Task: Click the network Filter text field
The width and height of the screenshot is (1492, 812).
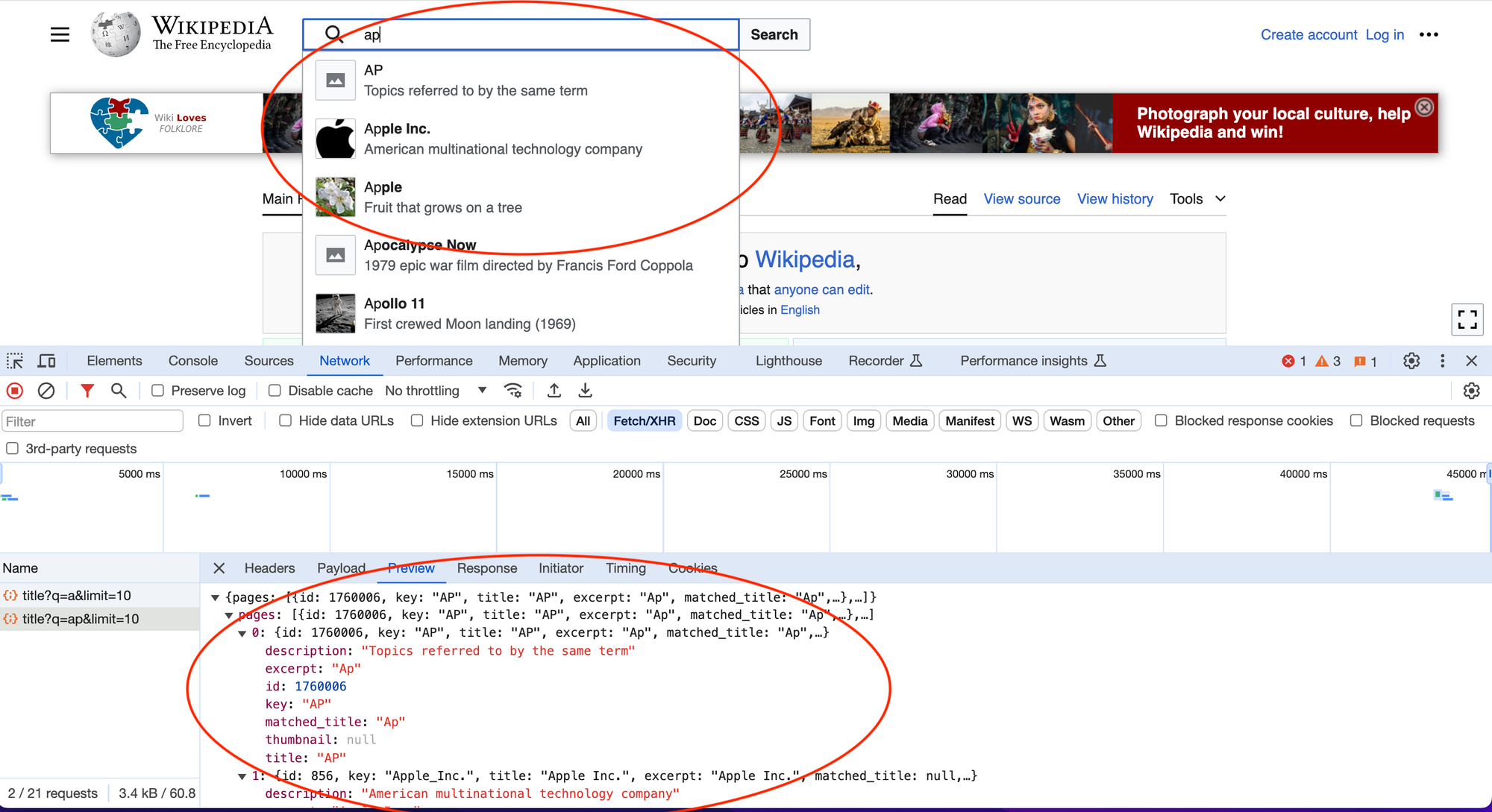Action: click(x=93, y=421)
